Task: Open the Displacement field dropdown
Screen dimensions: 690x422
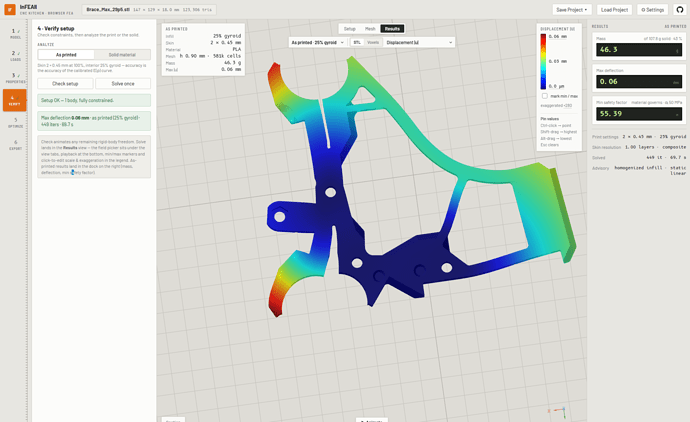Action: coord(419,42)
